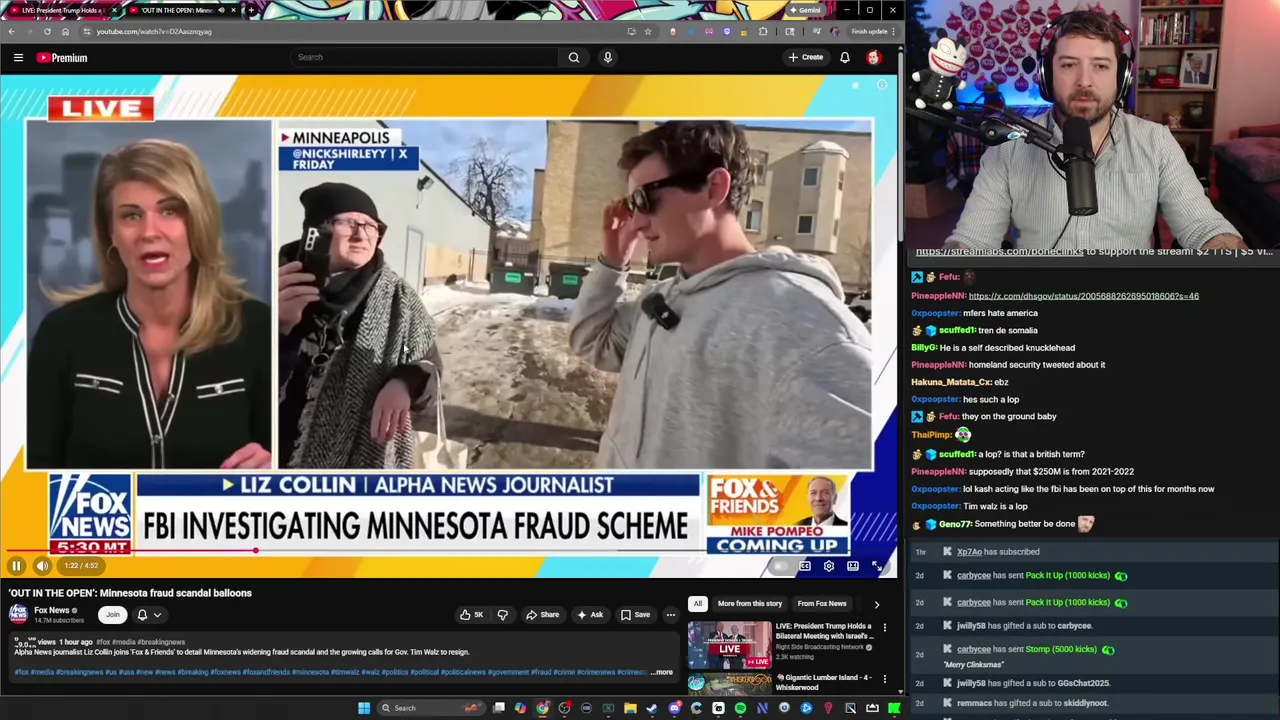Search with your voice microphone icon
The width and height of the screenshot is (1280, 720).
pyautogui.click(x=607, y=57)
